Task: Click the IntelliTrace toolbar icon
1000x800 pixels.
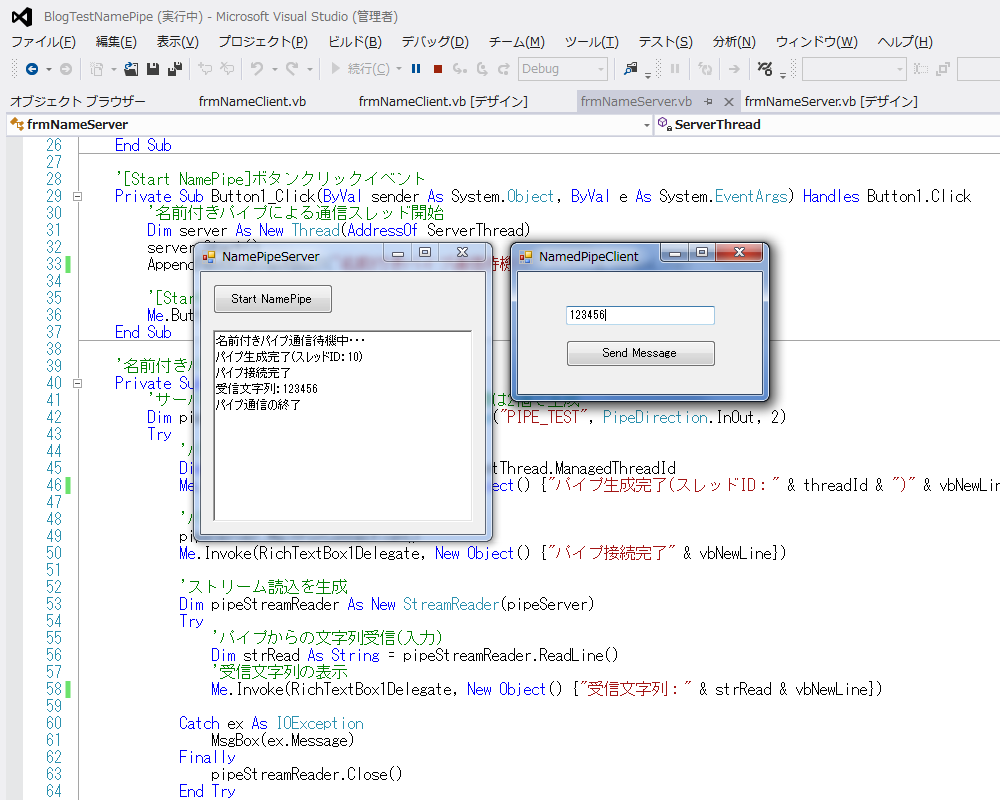Action: pyautogui.click(x=765, y=69)
